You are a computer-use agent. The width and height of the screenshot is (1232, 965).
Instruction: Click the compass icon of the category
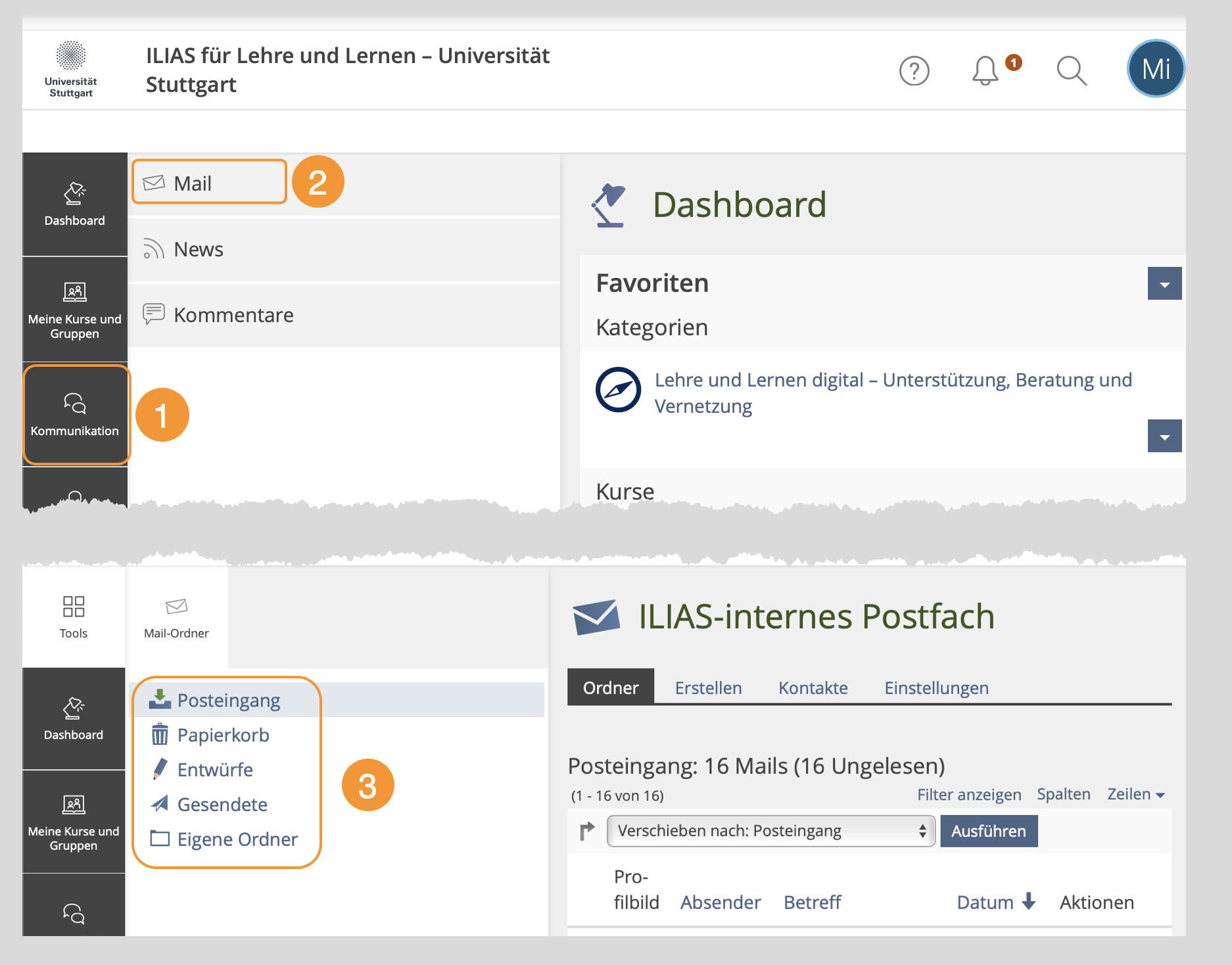(618, 389)
